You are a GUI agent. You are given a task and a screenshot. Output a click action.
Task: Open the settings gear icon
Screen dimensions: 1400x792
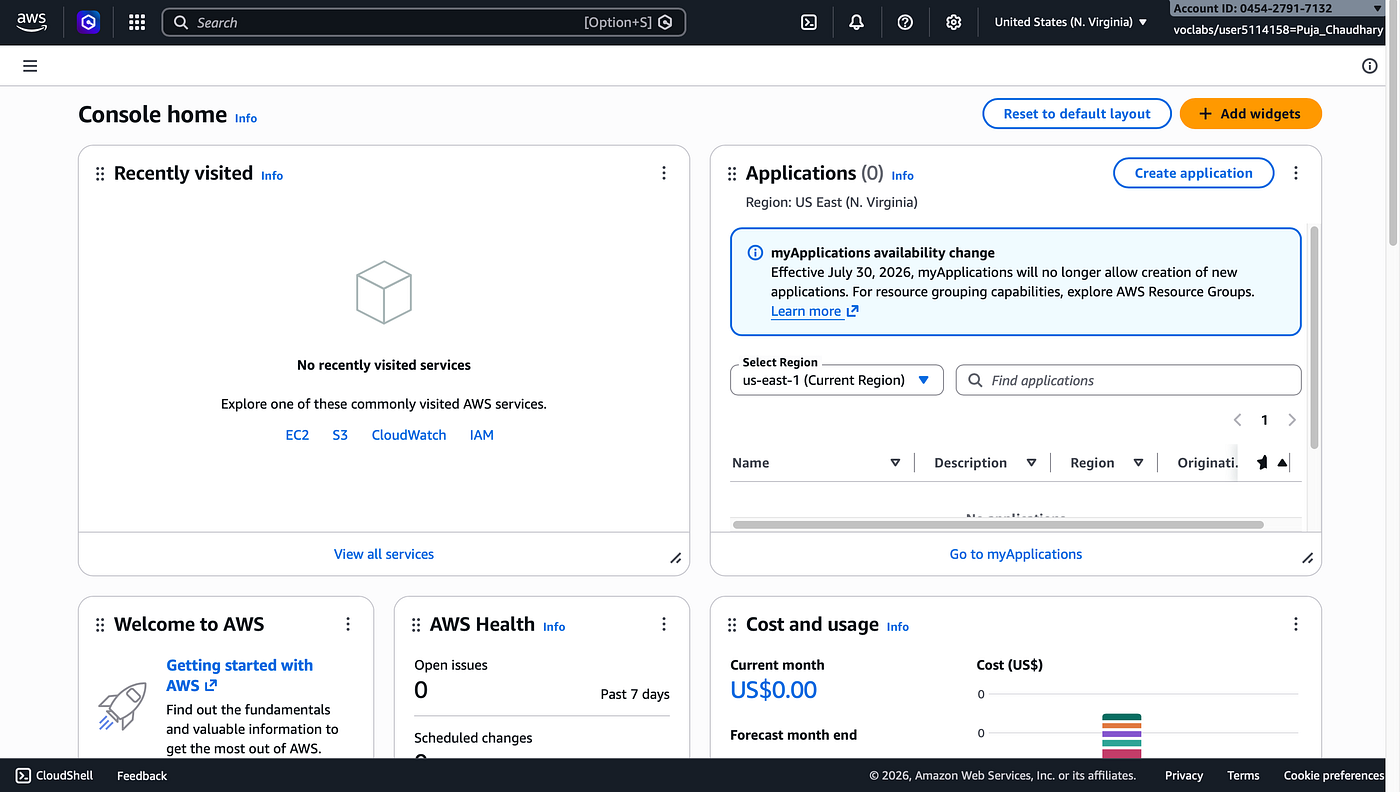coord(953,22)
